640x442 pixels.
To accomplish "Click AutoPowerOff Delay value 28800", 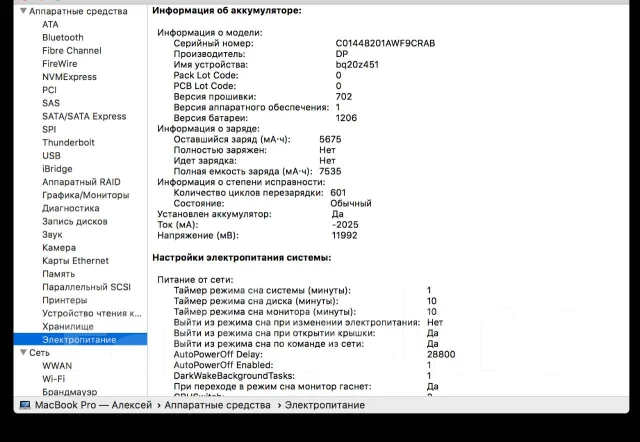I will 441,354.
